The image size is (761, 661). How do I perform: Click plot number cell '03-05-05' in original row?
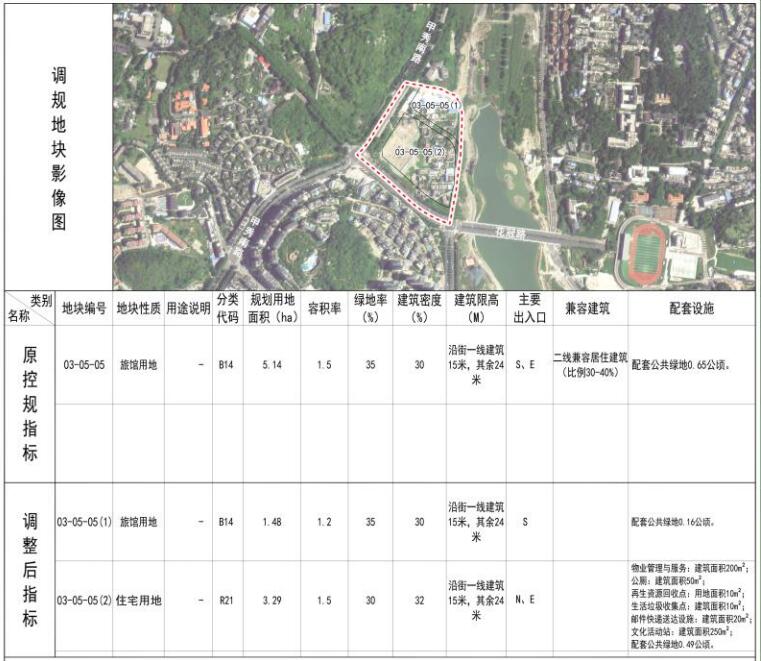84,365
